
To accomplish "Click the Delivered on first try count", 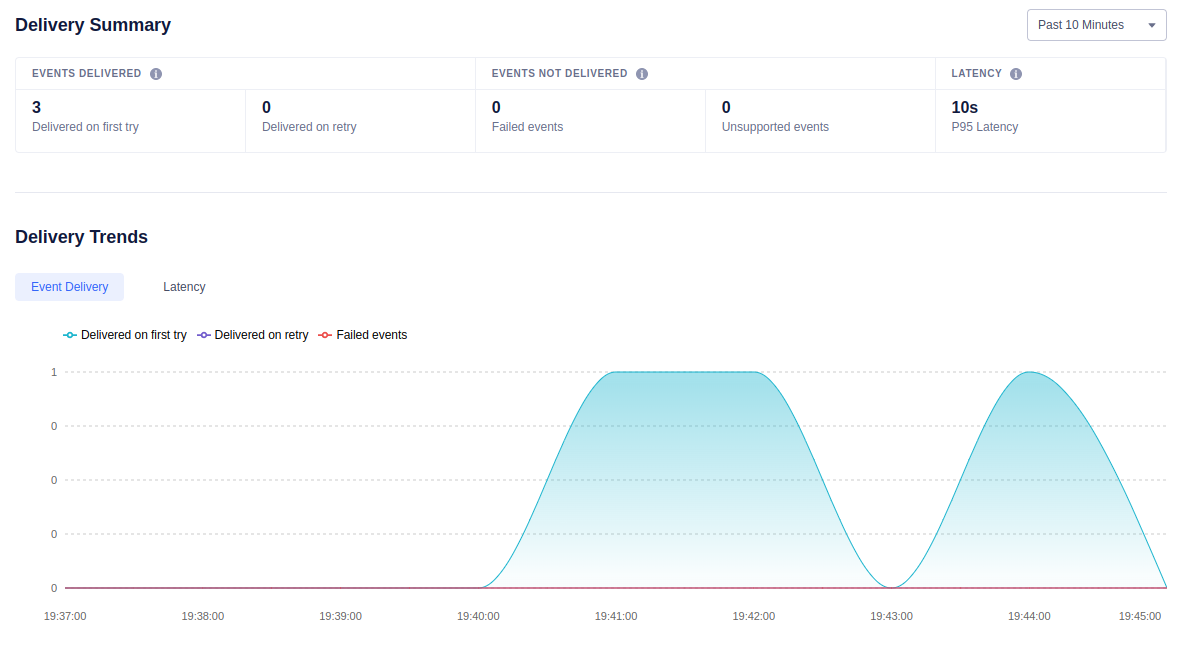I will pos(36,107).
